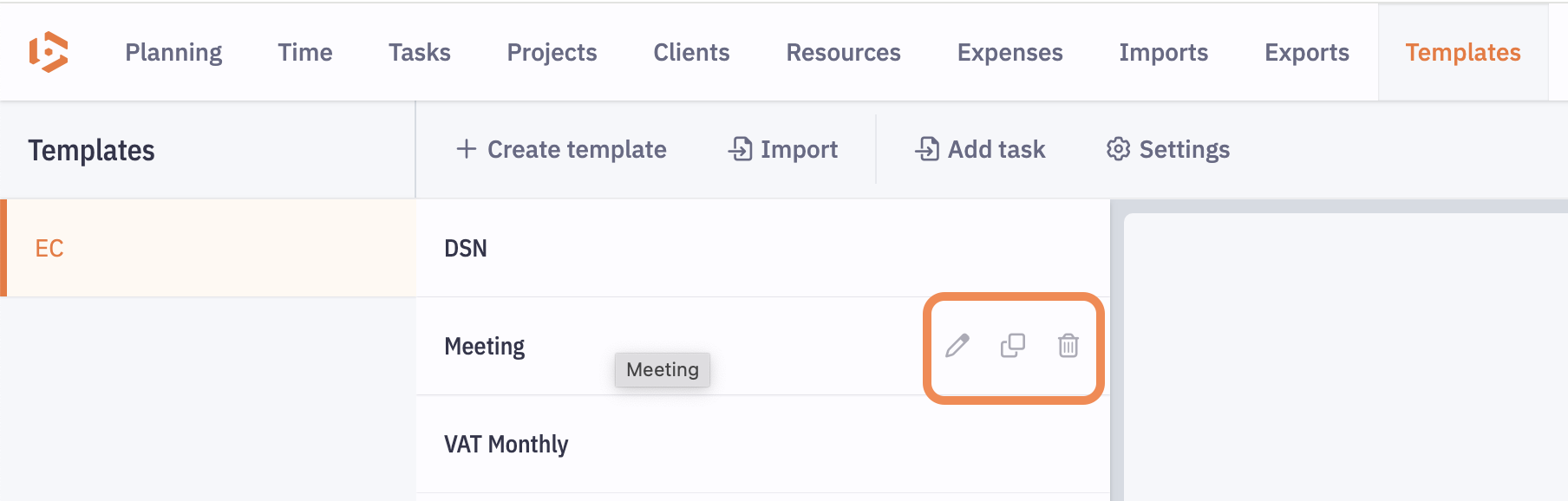Screen dimensions: 1568x501
Task: Delete the Meeting template with trash icon
Action: (1068, 346)
